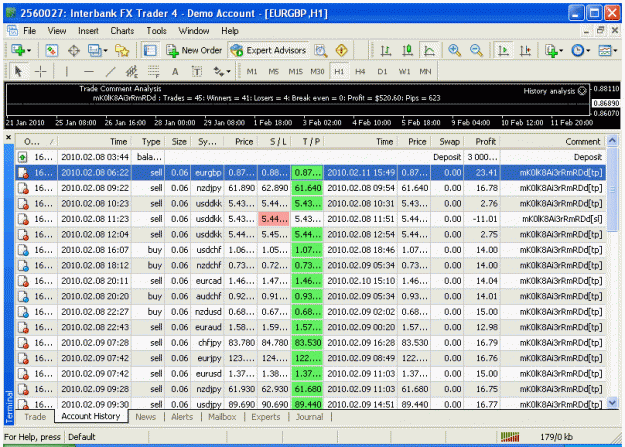625x447 pixels.
Task: Switch to M30 timeframe
Action: pos(317,71)
